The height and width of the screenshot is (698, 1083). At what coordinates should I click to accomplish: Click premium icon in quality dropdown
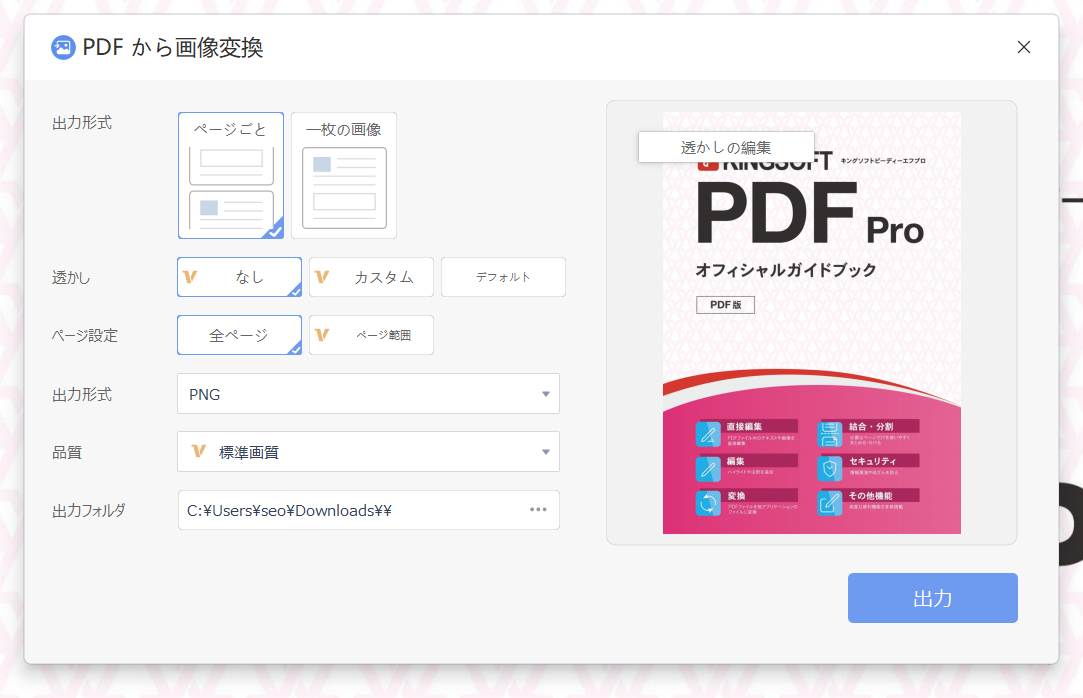tap(199, 452)
